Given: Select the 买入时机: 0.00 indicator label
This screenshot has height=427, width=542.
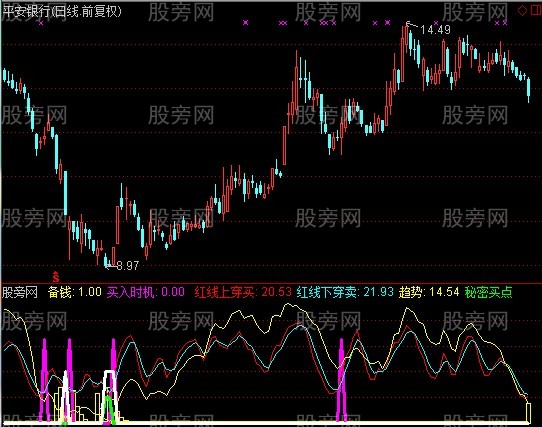Looking at the screenshot, I should 146,292.
